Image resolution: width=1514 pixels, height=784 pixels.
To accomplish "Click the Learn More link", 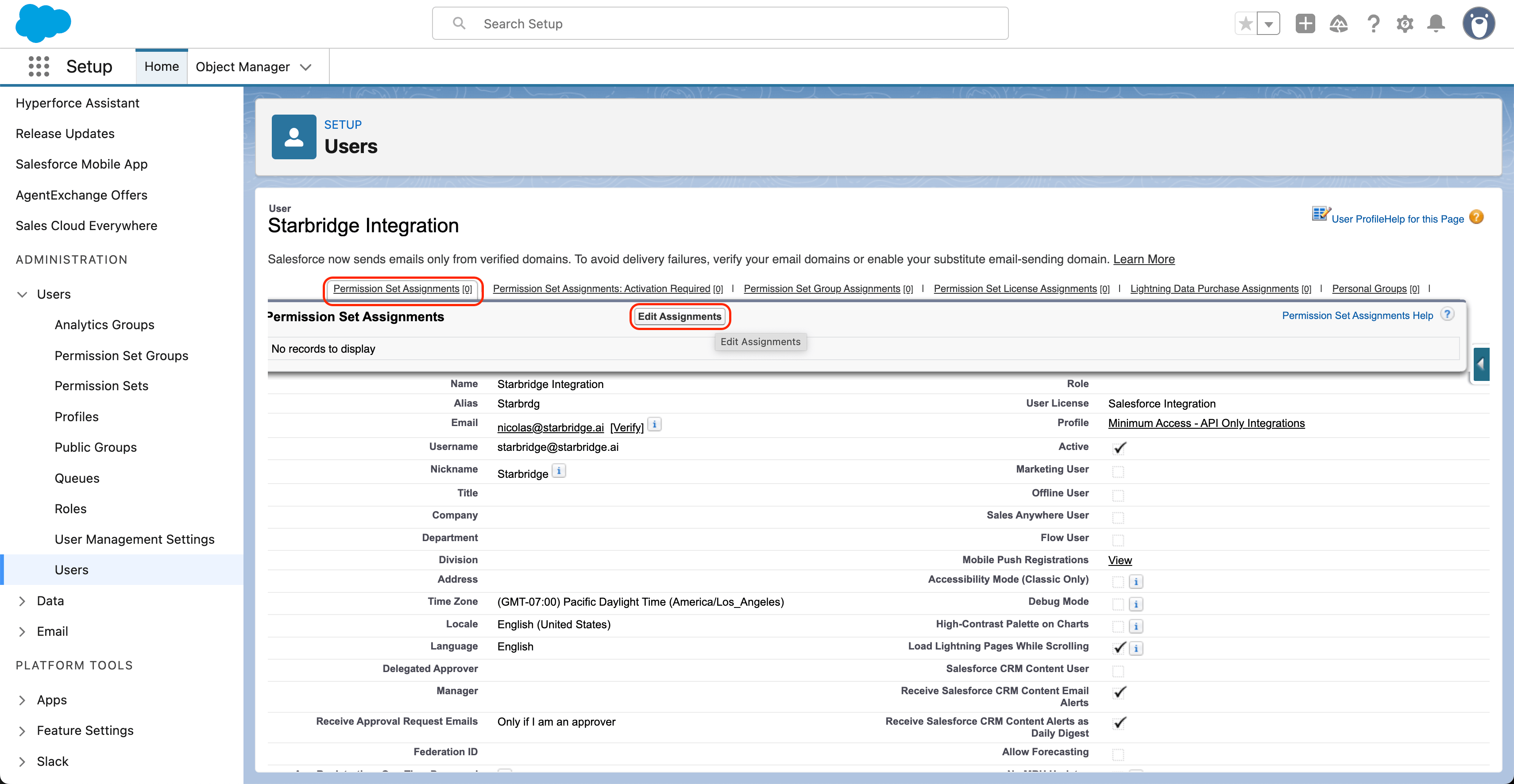I will (1144, 259).
